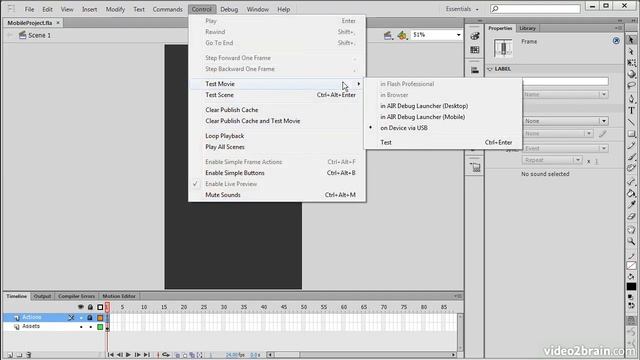Image resolution: width=640 pixels, height=360 pixels.
Task: Click the timeline playhead marker
Action: pyautogui.click(x=107, y=307)
